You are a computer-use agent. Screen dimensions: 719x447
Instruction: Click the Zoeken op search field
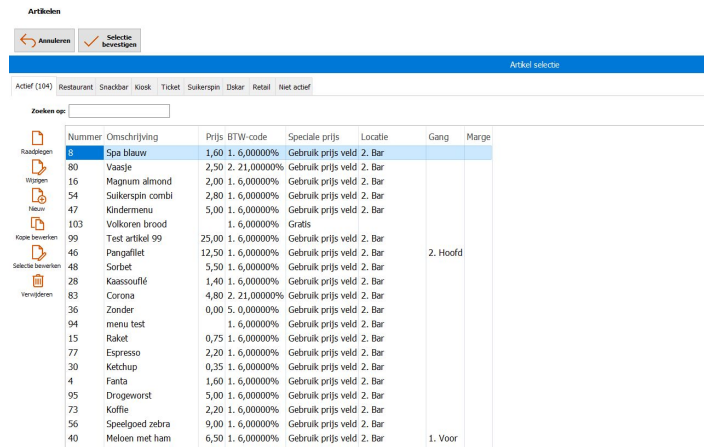click(x=119, y=111)
